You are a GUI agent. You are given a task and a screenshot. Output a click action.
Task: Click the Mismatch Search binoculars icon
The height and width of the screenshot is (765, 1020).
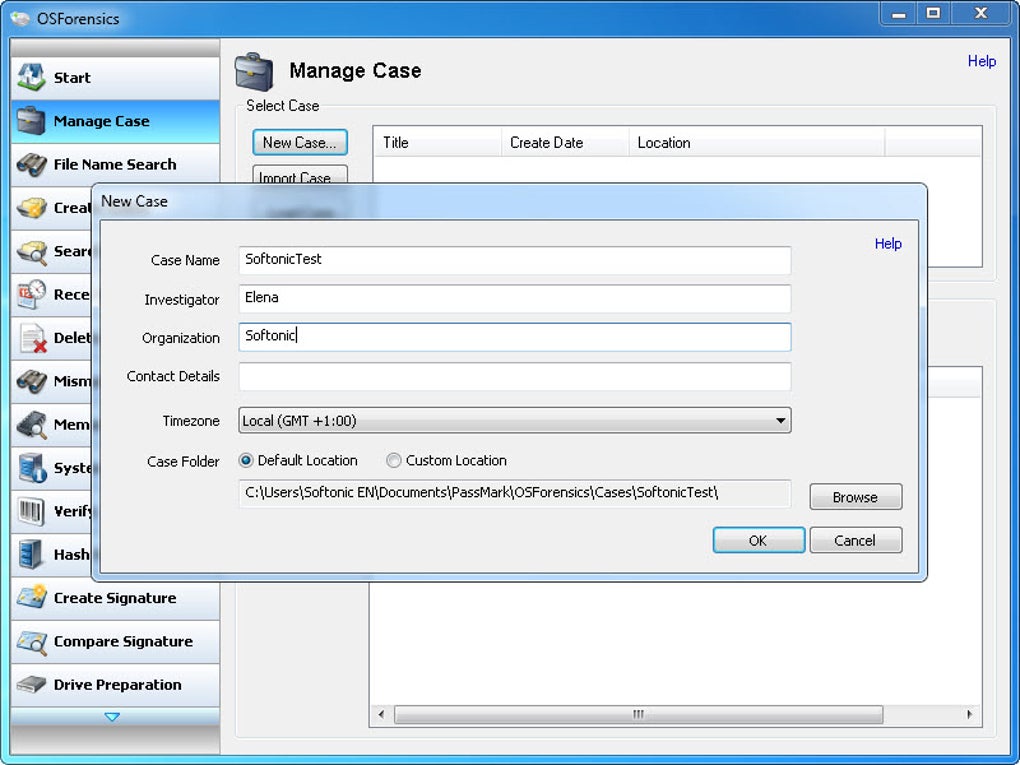(x=31, y=381)
